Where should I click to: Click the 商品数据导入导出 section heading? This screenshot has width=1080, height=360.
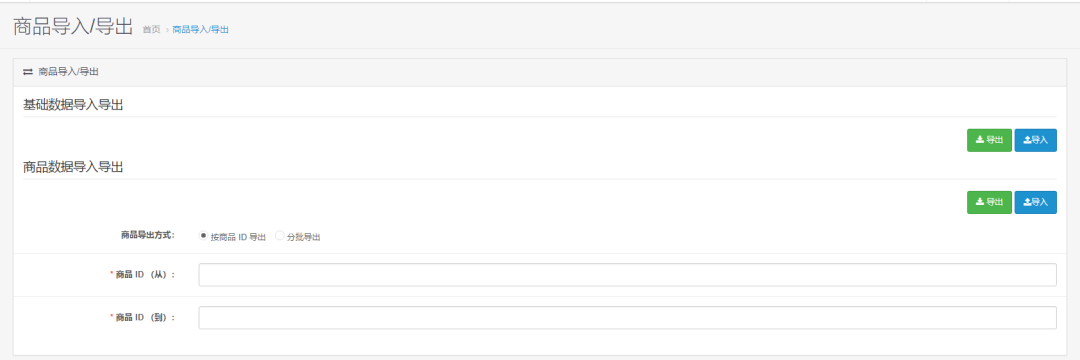[73, 167]
